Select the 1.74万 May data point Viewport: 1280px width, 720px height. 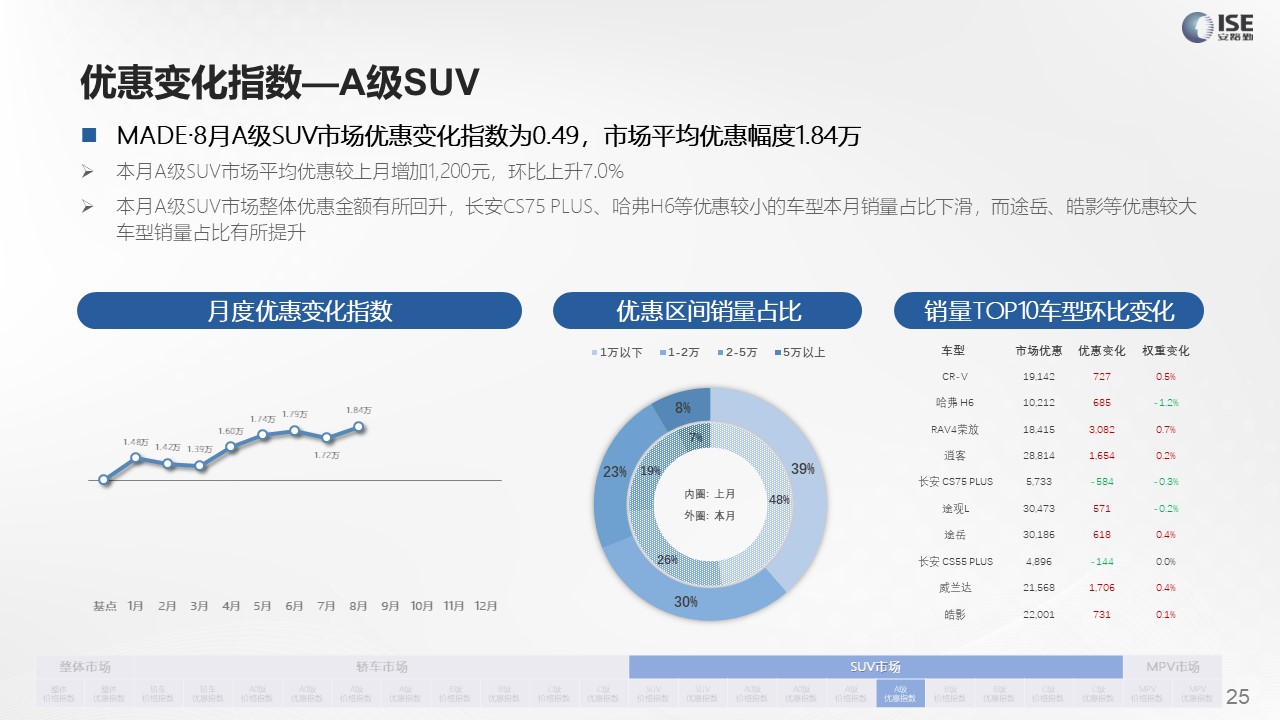[263, 434]
